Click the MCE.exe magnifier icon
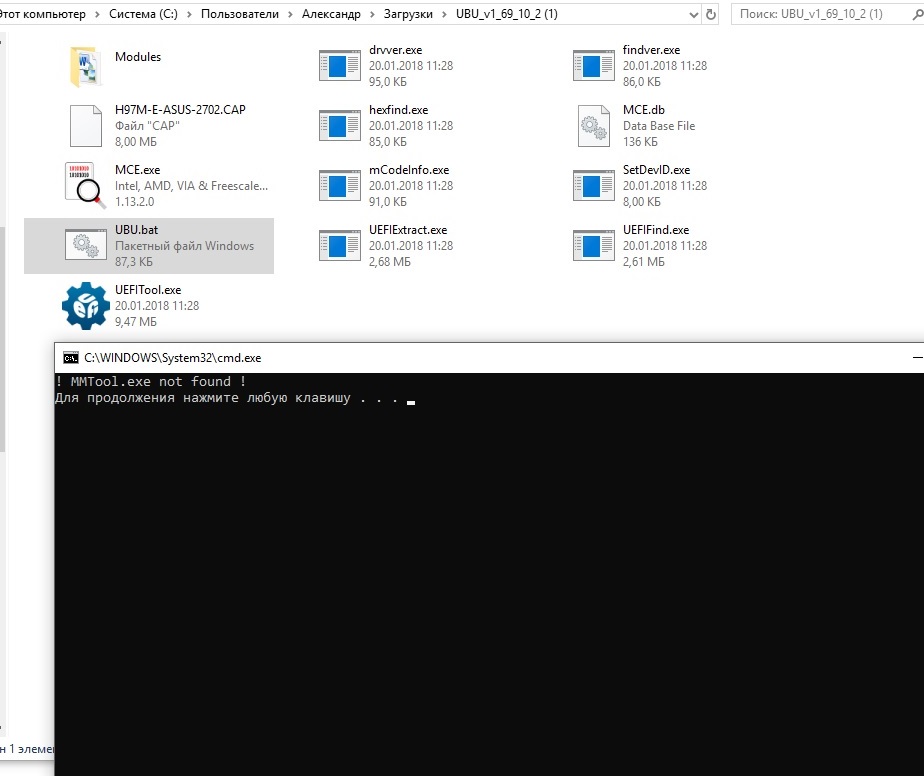 [85, 186]
